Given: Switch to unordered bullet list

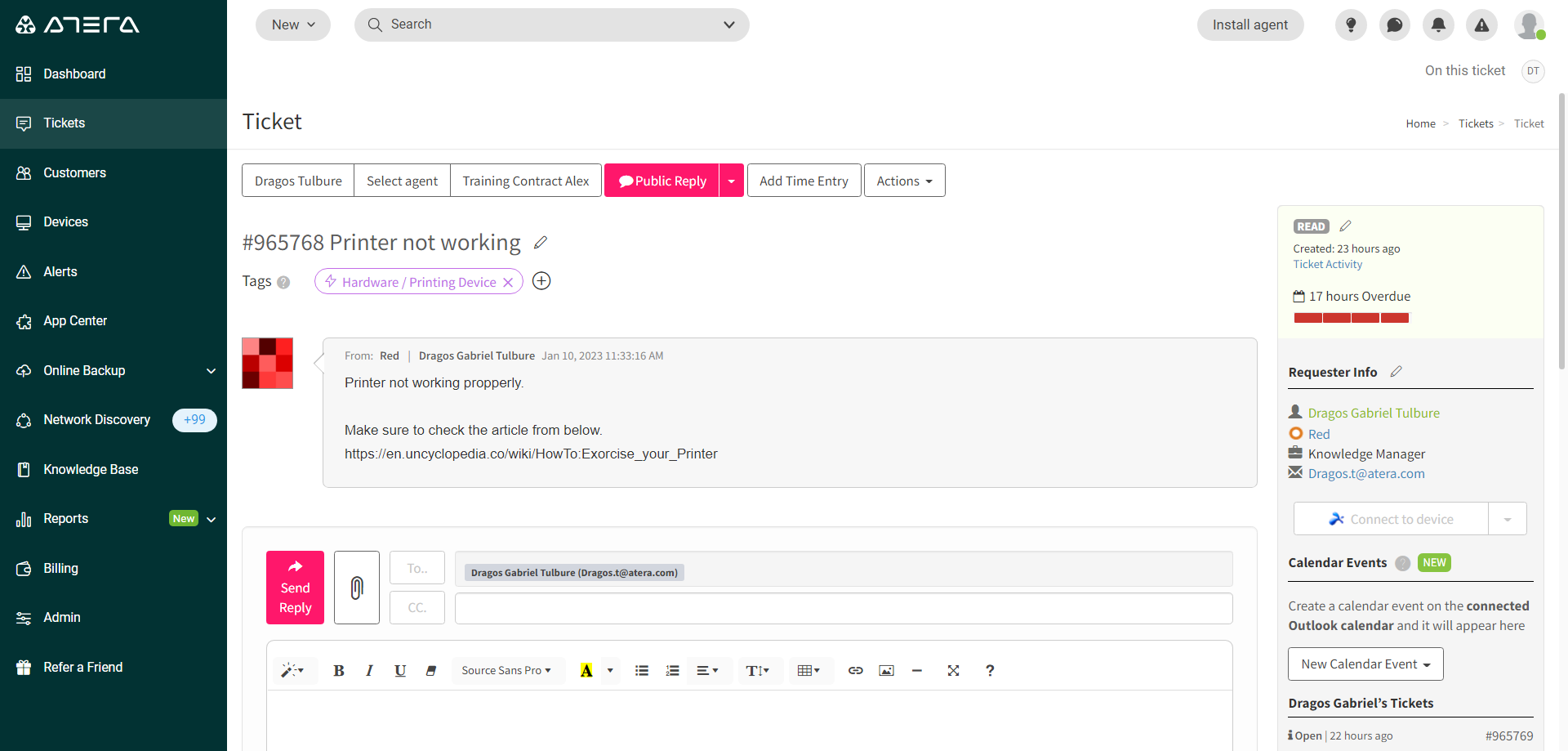Looking at the screenshot, I should [641, 670].
